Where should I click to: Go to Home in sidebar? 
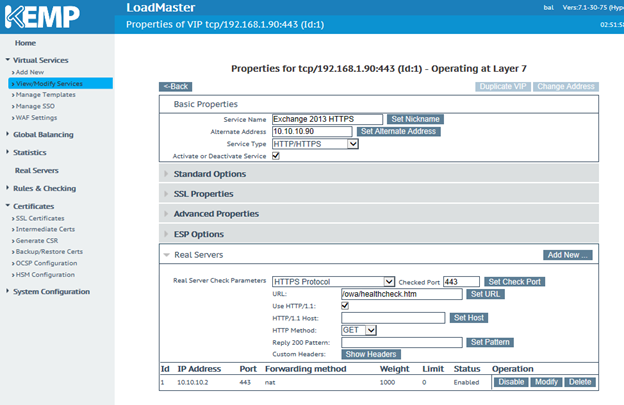coord(25,43)
